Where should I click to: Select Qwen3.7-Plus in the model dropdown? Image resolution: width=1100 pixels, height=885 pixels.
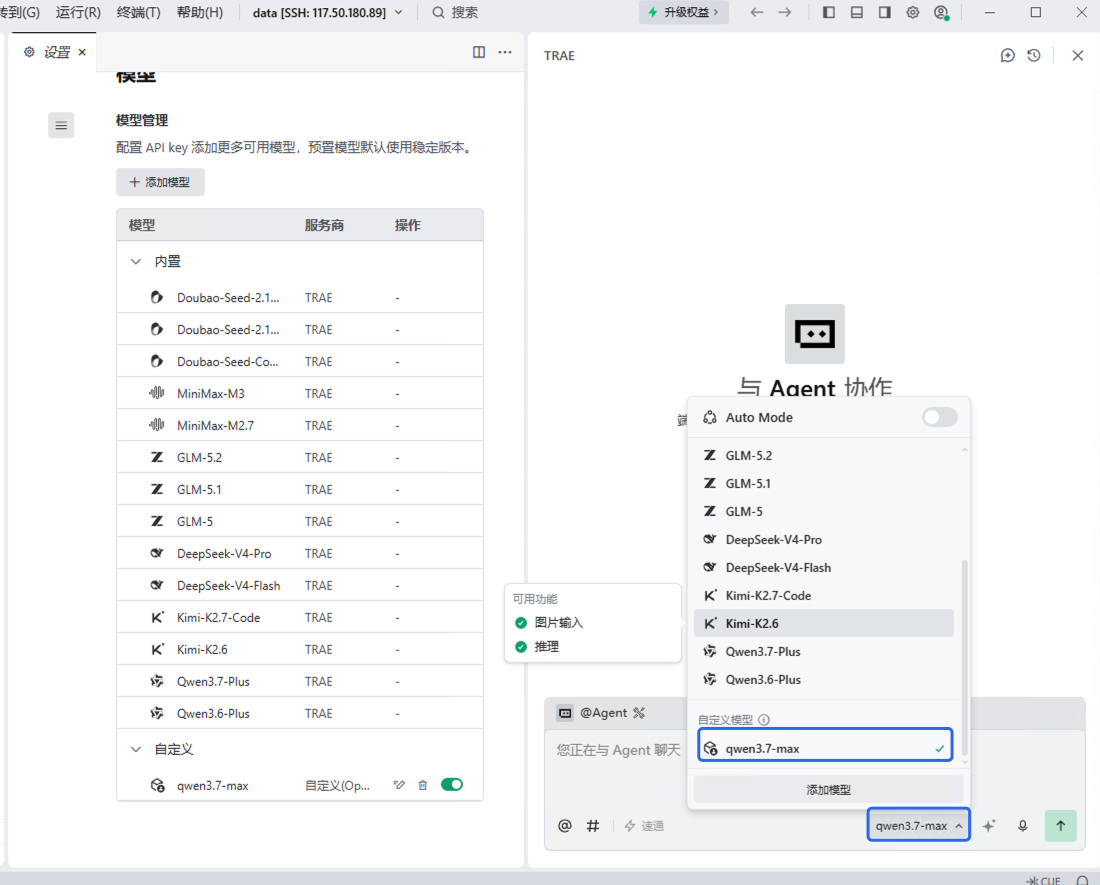(824, 651)
